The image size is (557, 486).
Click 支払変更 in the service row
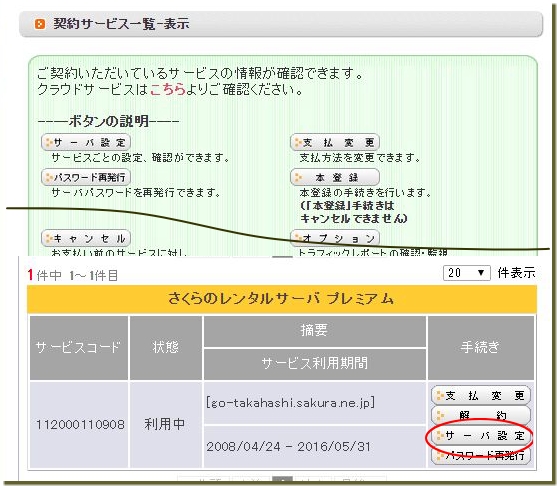pyautogui.click(x=481, y=395)
